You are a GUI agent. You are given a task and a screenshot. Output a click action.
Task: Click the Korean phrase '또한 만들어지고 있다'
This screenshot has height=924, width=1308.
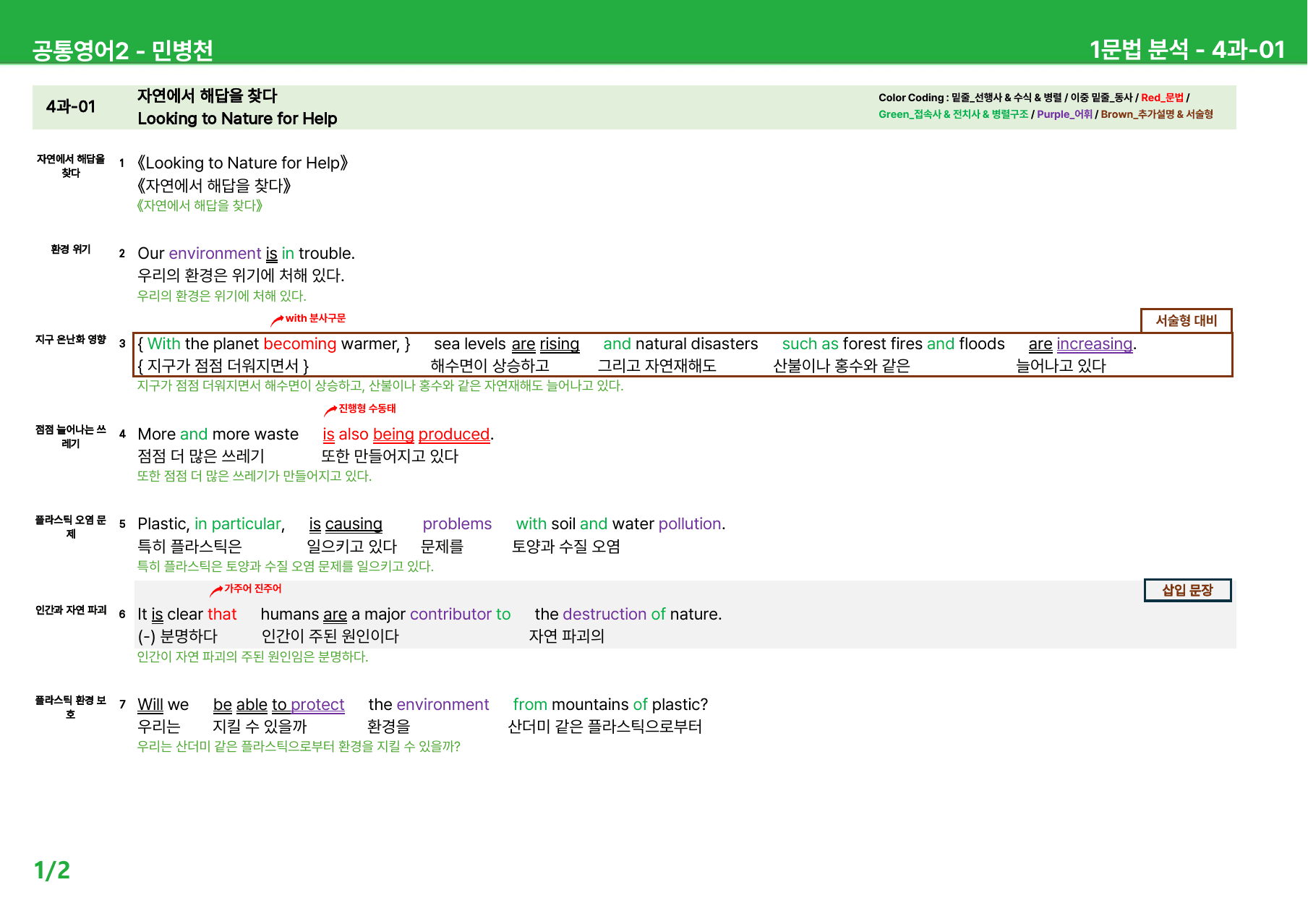[390, 456]
